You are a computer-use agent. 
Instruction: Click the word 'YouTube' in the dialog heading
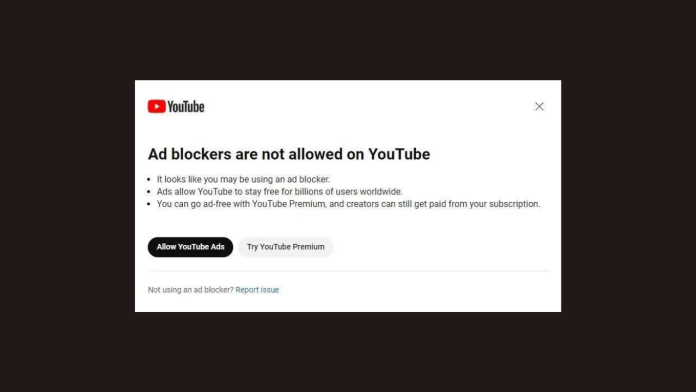399,154
